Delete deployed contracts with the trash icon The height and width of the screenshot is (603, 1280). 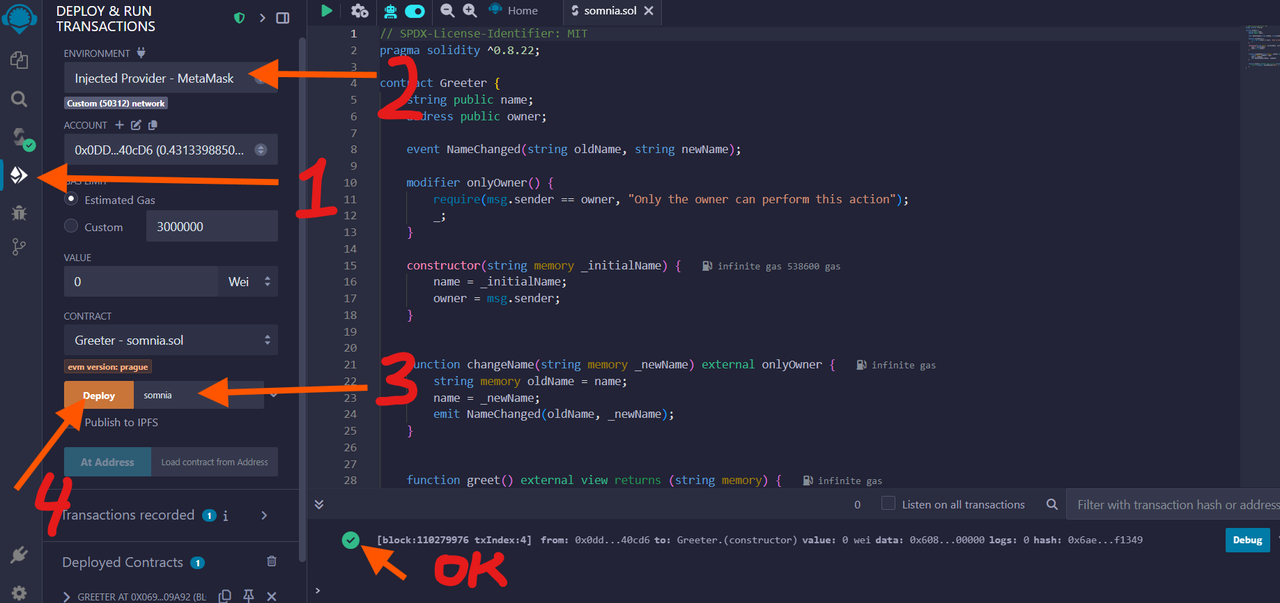click(x=271, y=562)
